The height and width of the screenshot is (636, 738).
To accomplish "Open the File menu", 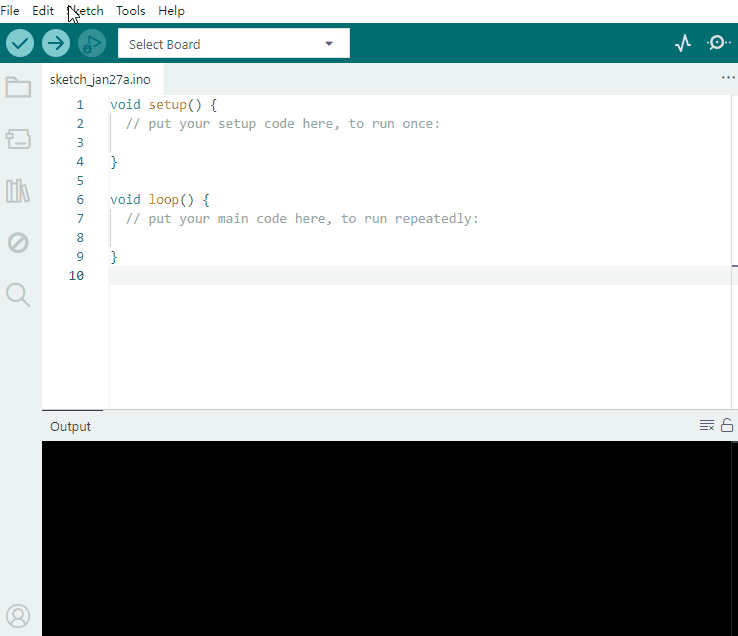I will click(10, 10).
